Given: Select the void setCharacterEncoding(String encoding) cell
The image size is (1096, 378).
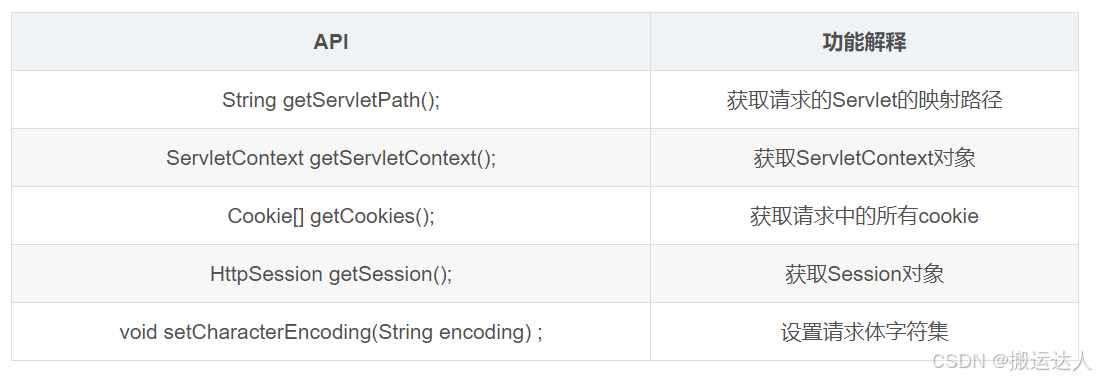Looking at the screenshot, I should 331,332.
